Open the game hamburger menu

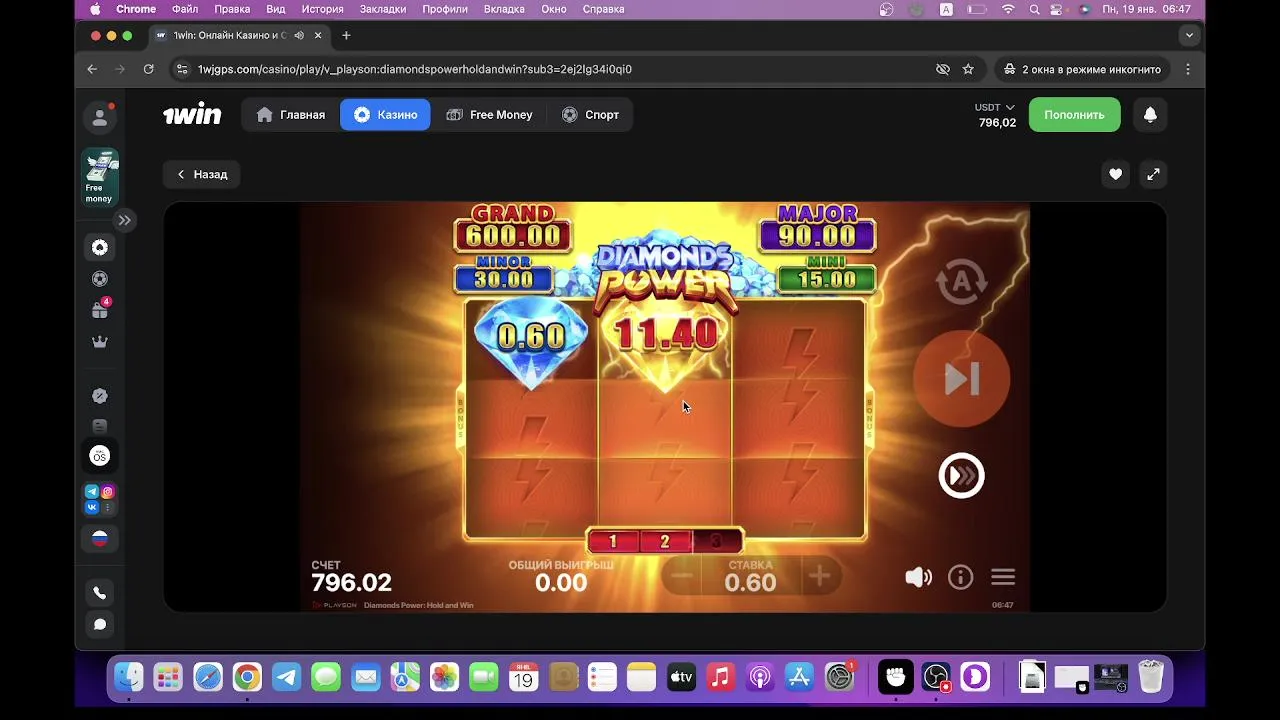click(1003, 577)
